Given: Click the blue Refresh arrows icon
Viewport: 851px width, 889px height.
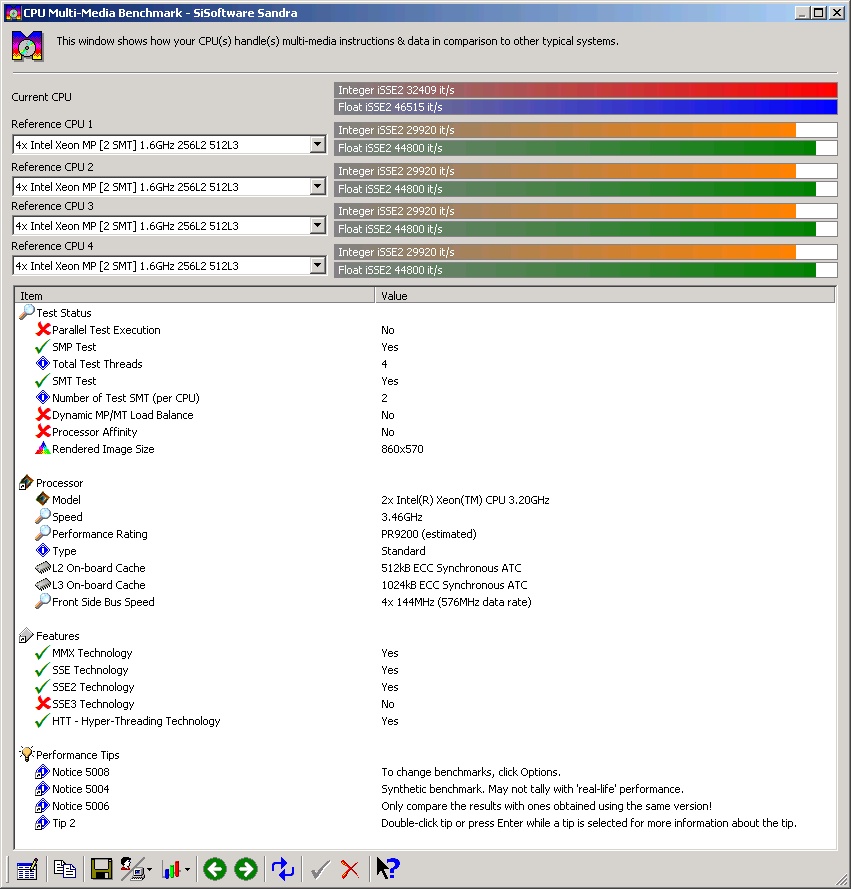Looking at the screenshot, I should tap(282, 869).
